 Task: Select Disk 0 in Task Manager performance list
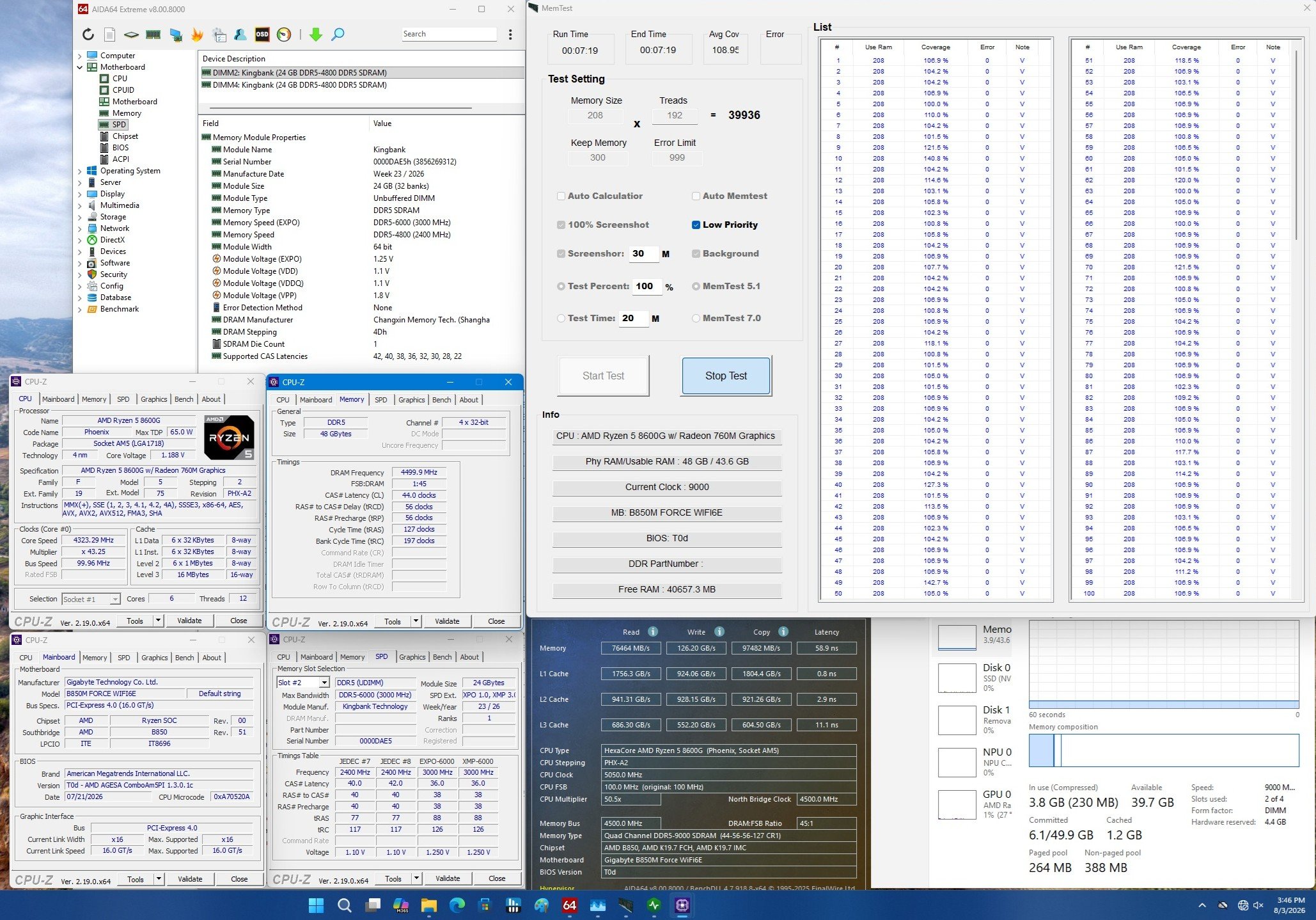975,678
